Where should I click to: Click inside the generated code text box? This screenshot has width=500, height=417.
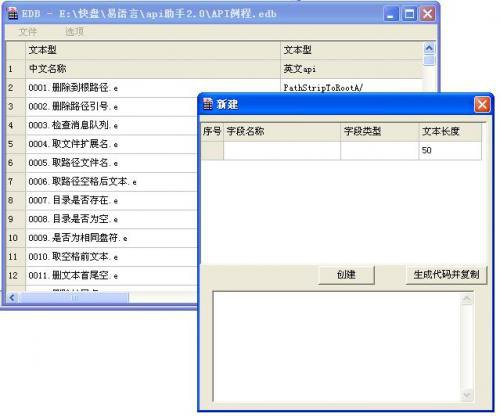point(337,347)
